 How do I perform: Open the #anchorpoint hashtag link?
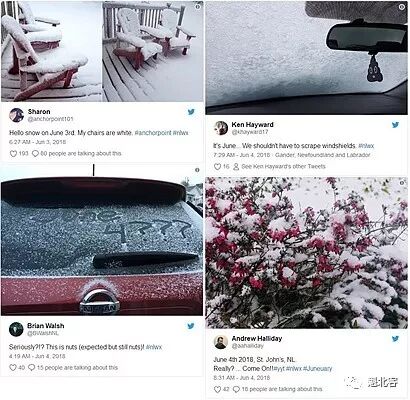[153, 133]
